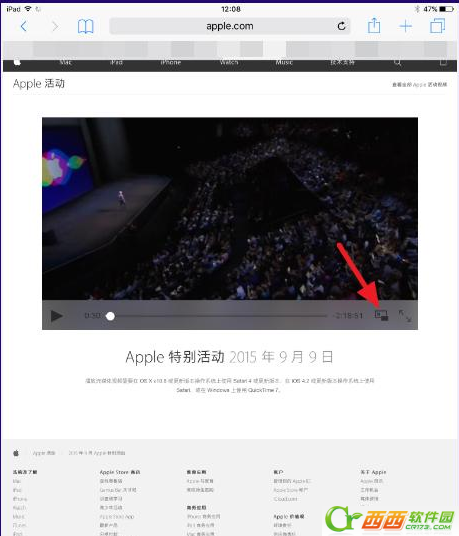The image size is (459, 536).
Task: Click the remaining time label in the player
Action: (348, 315)
